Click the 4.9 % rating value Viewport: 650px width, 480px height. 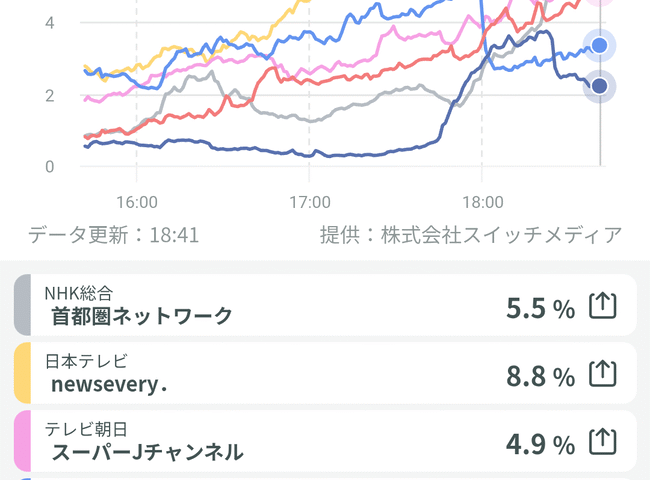(x=540, y=443)
